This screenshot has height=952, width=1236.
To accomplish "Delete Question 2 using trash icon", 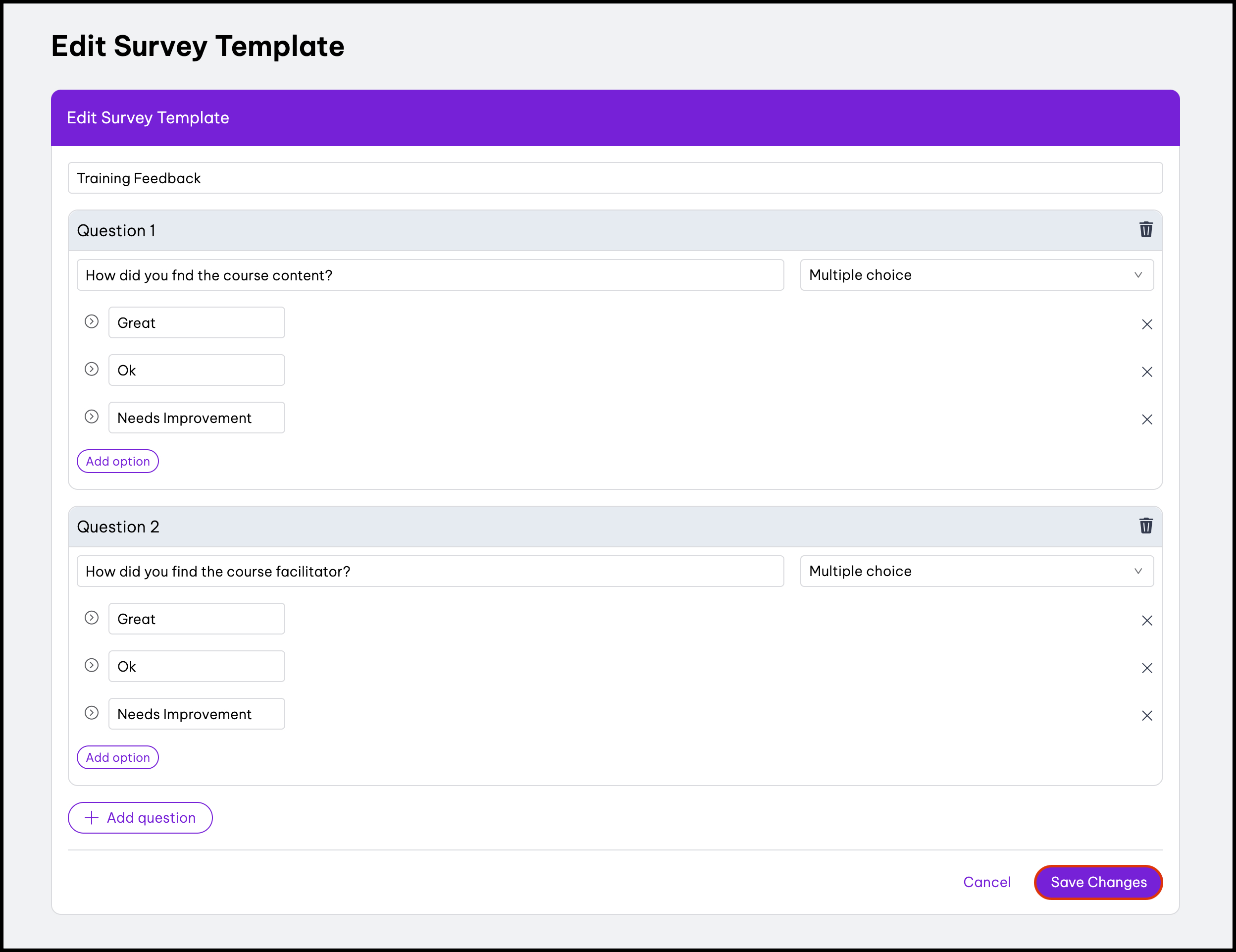I will point(1145,526).
